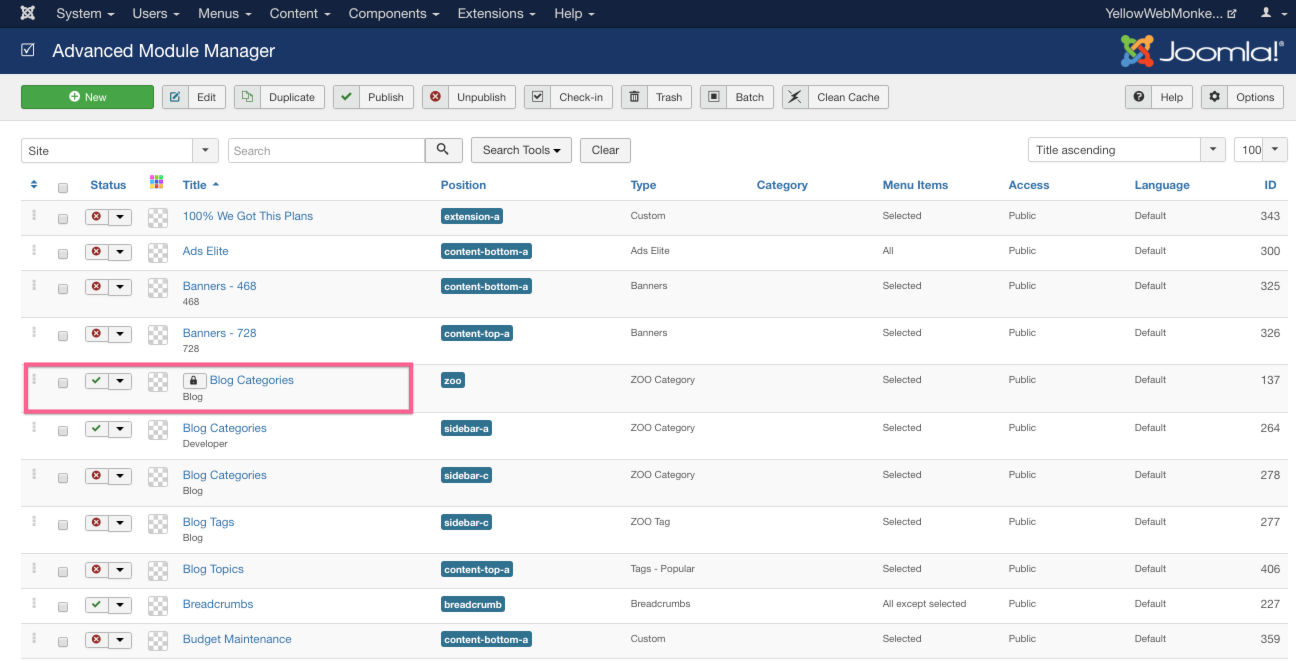This screenshot has height=661, width=1296.
Task: Click the Edit button
Action: 194,97
